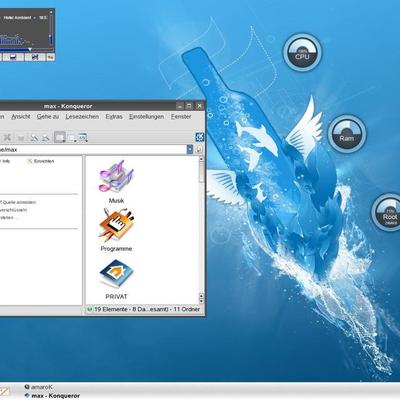400x400 pixels.
Task: Click the CPU gauge desktop widget
Action: 302,52
